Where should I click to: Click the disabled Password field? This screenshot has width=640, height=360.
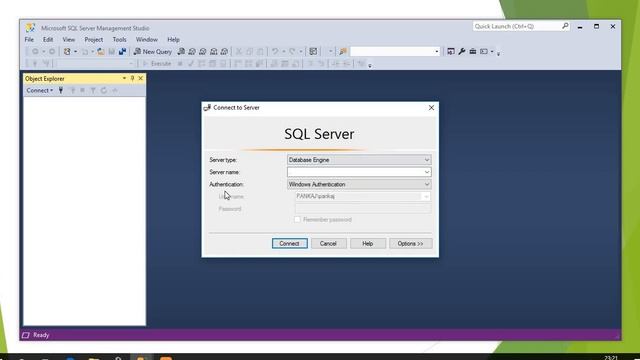[x=363, y=209]
